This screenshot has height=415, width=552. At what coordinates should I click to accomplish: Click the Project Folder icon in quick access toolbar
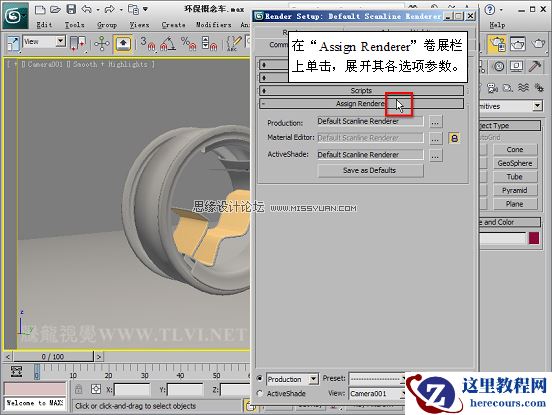click(134, 10)
